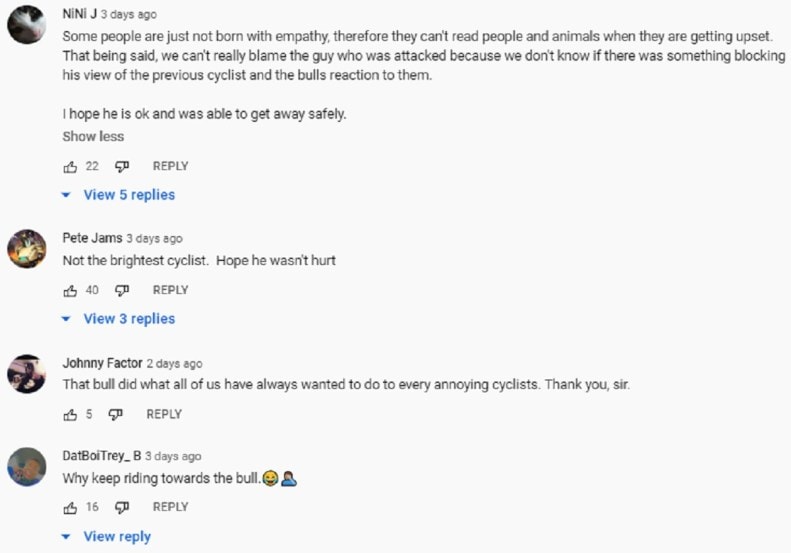Open Pete Jams' profile avatar
Viewport: 791px width, 553px height.
pyautogui.click(x=27, y=249)
